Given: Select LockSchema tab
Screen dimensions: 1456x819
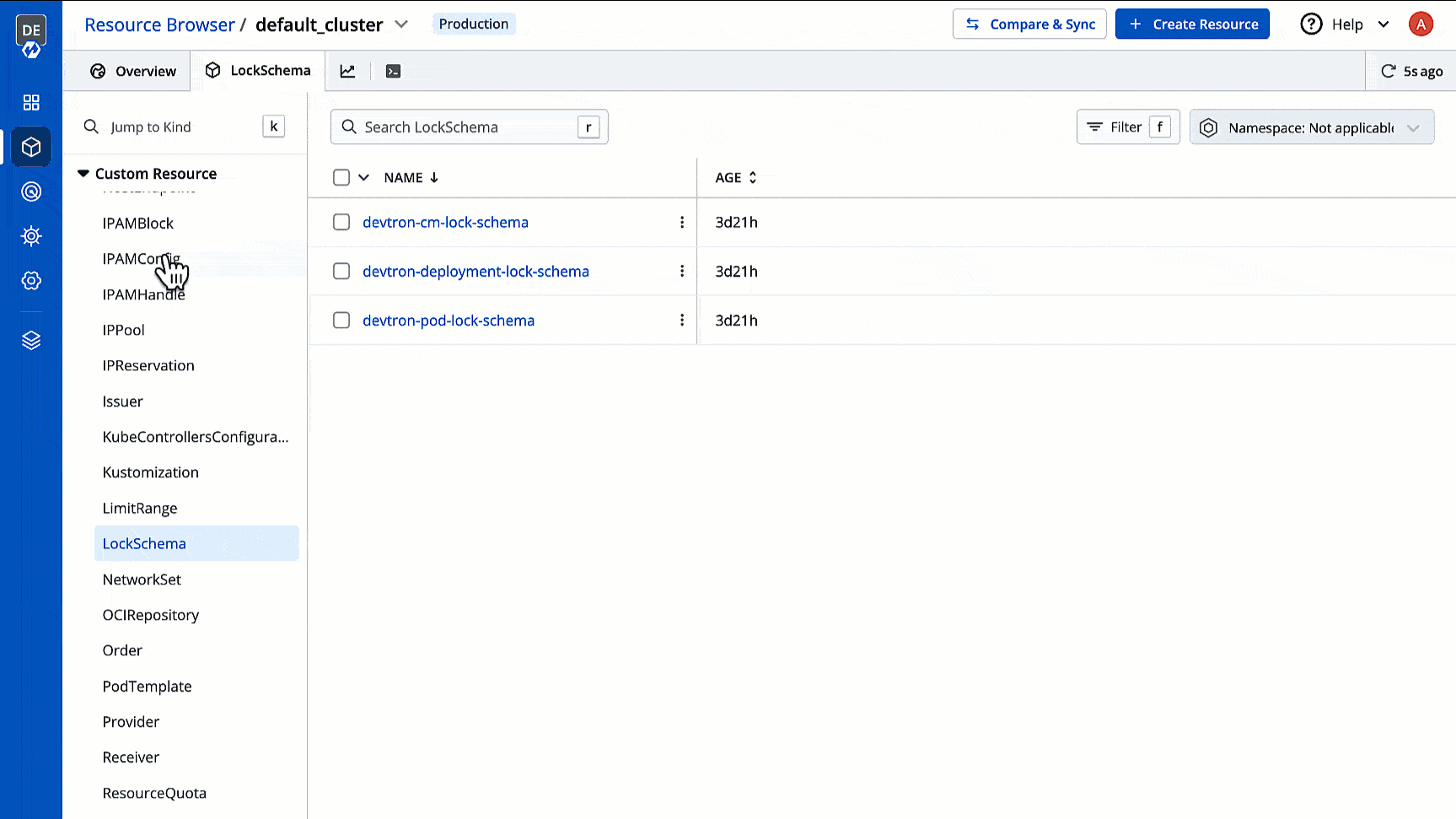Looking at the screenshot, I should pos(259,70).
